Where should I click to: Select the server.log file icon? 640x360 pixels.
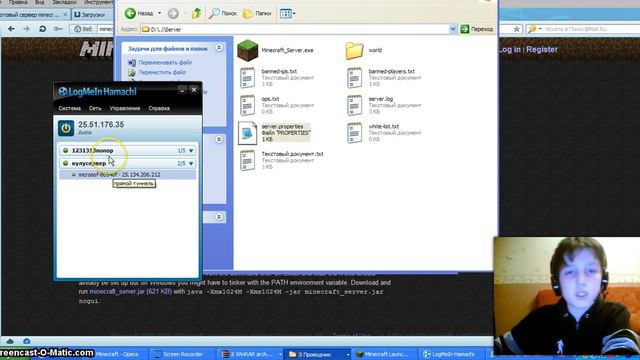click(354, 105)
